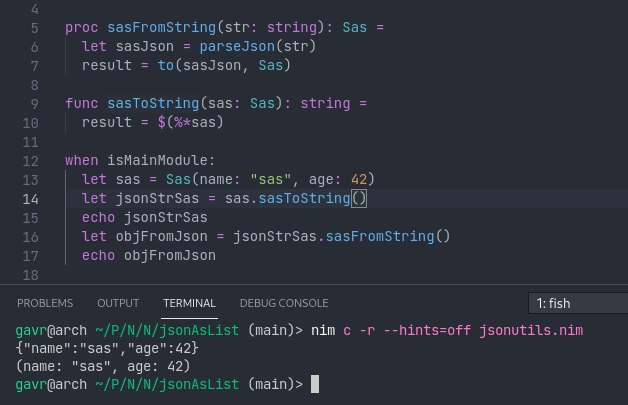Screen dimensions: 628x405
Task: Click the $(%*sas) expression on line 10
Action: [191, 122]
